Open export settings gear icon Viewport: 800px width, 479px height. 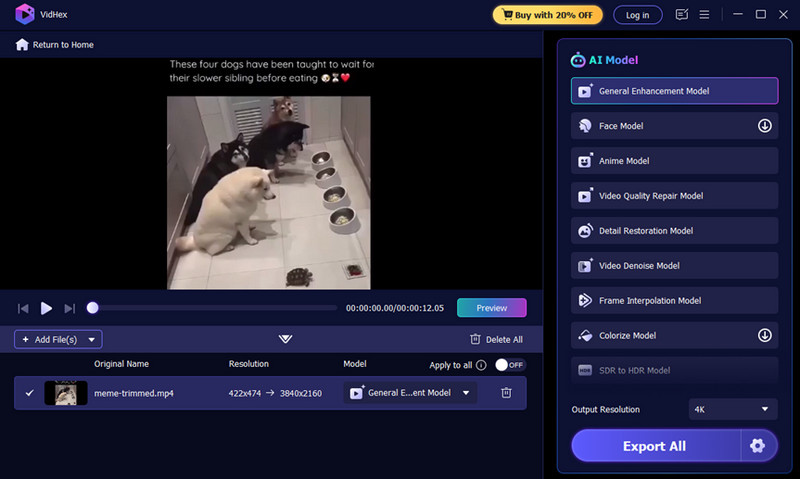click(757, 445)
